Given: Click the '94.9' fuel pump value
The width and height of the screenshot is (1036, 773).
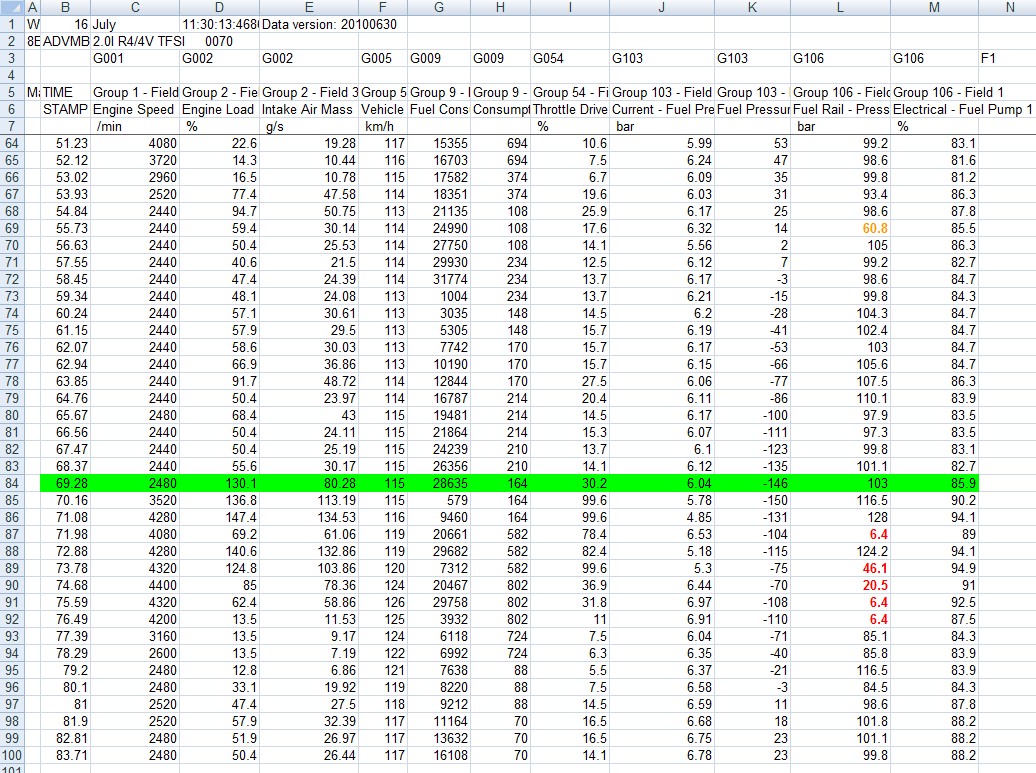Looking at the screenshot, I should [934, 568].
